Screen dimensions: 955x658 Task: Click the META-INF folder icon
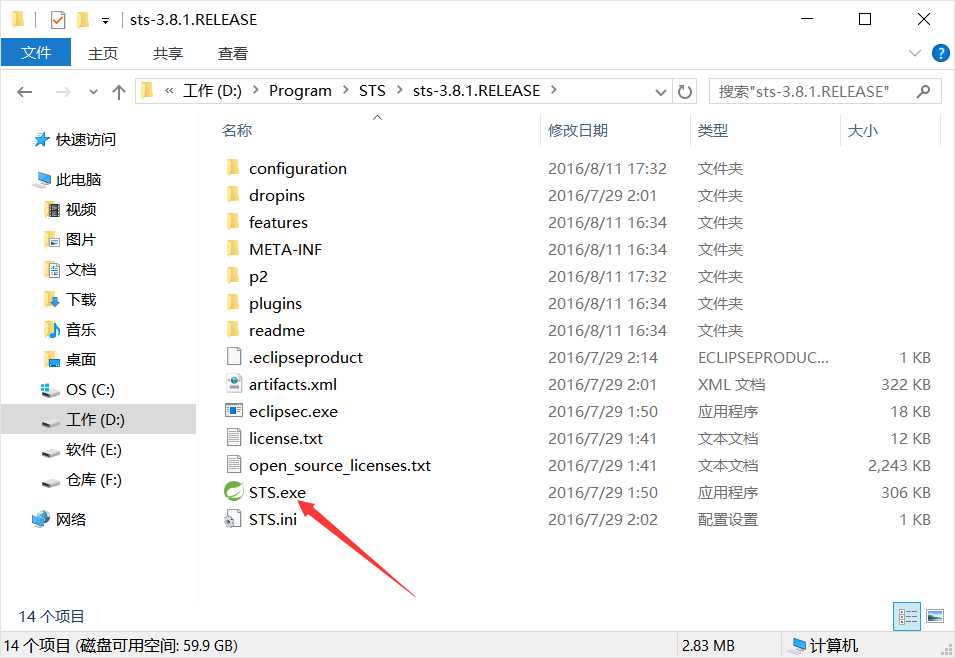(233, 249)
